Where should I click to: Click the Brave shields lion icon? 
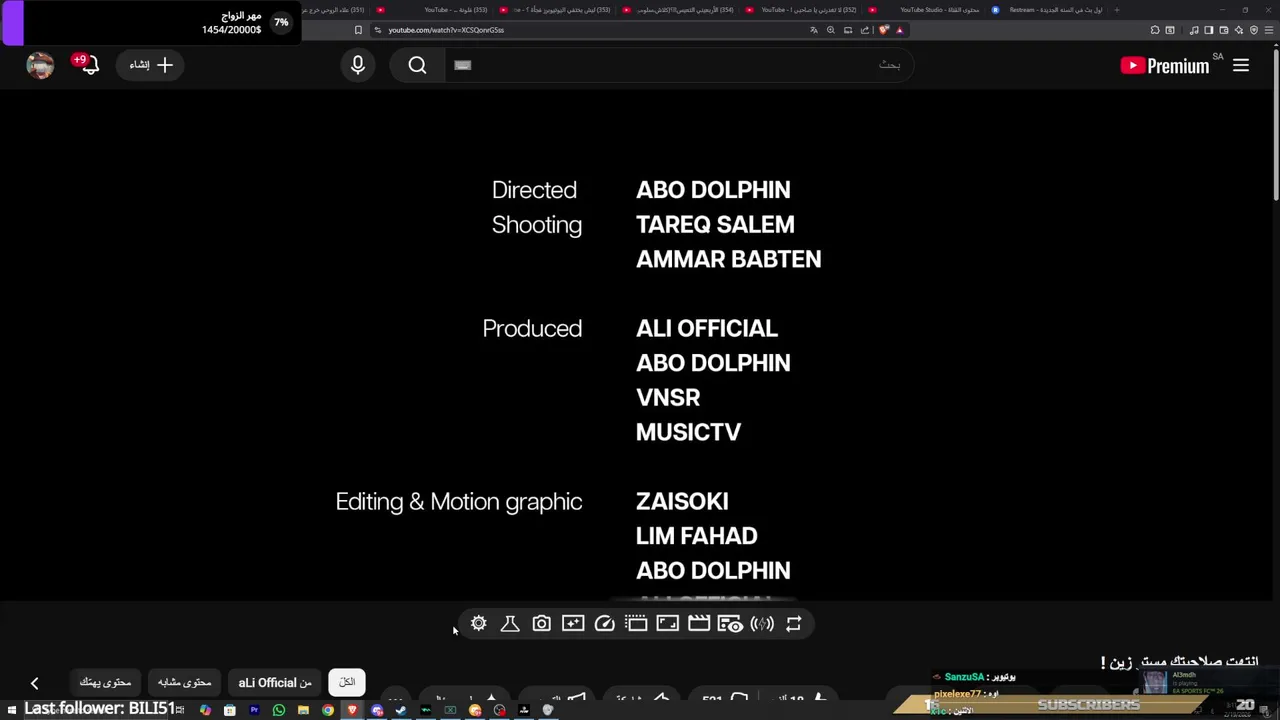(883, 30)
